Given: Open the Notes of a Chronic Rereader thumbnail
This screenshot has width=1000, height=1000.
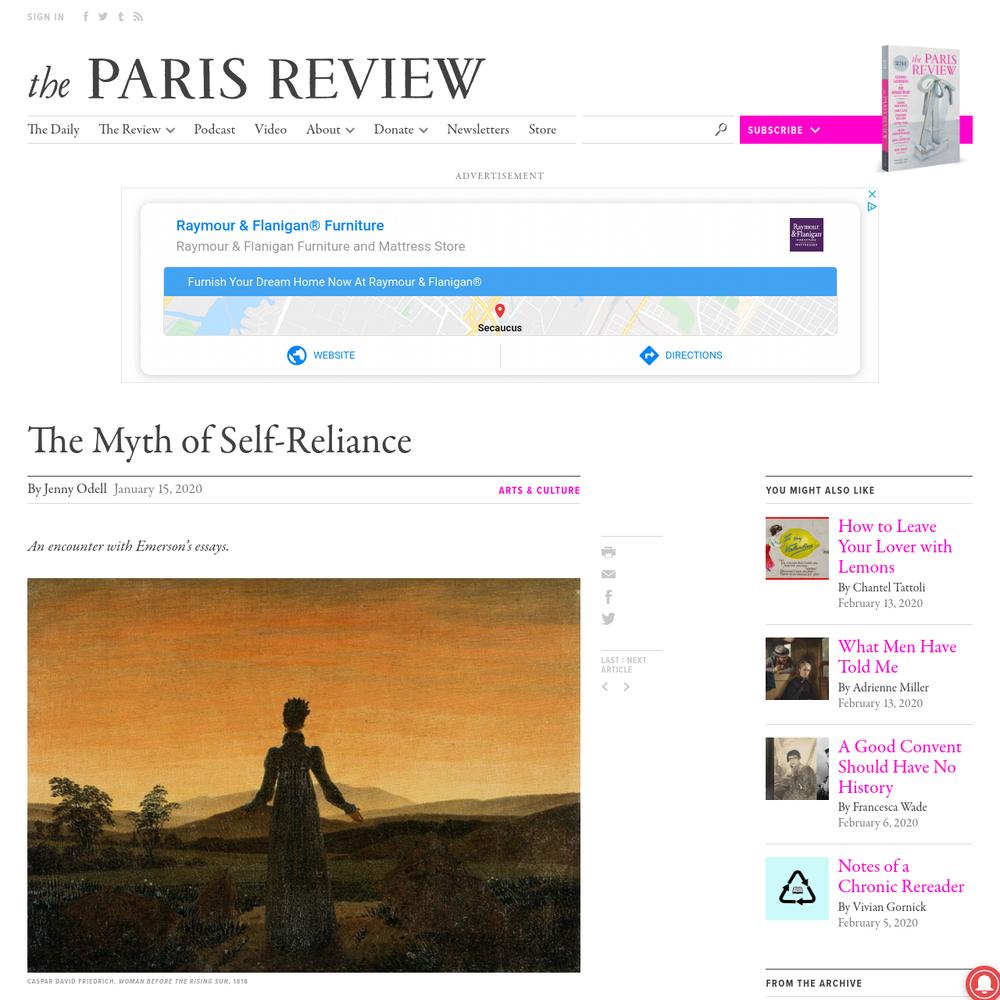Looking at the screenshot, I should click(797, 888).
